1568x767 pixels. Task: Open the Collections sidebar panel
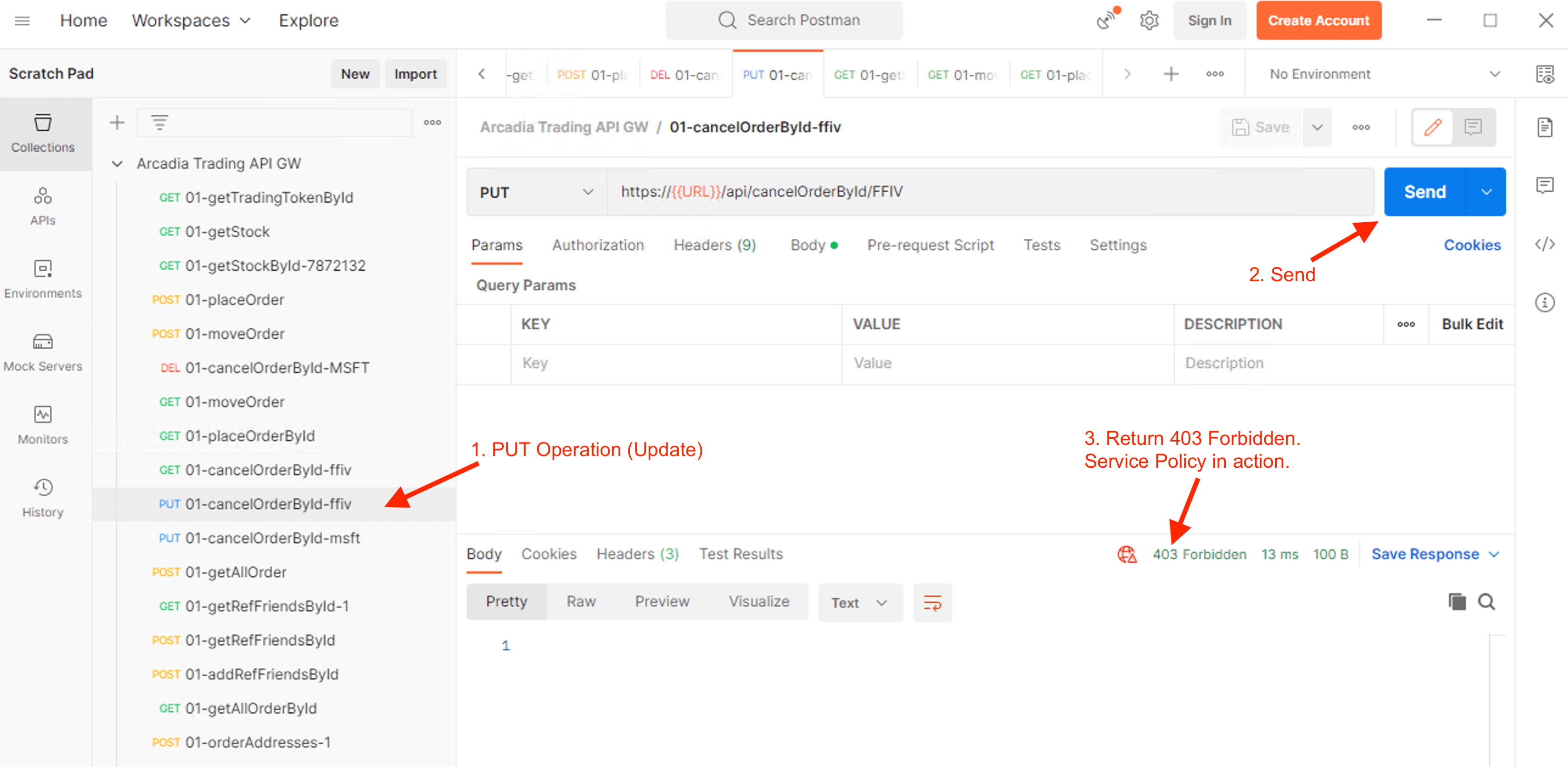point(43,133)
